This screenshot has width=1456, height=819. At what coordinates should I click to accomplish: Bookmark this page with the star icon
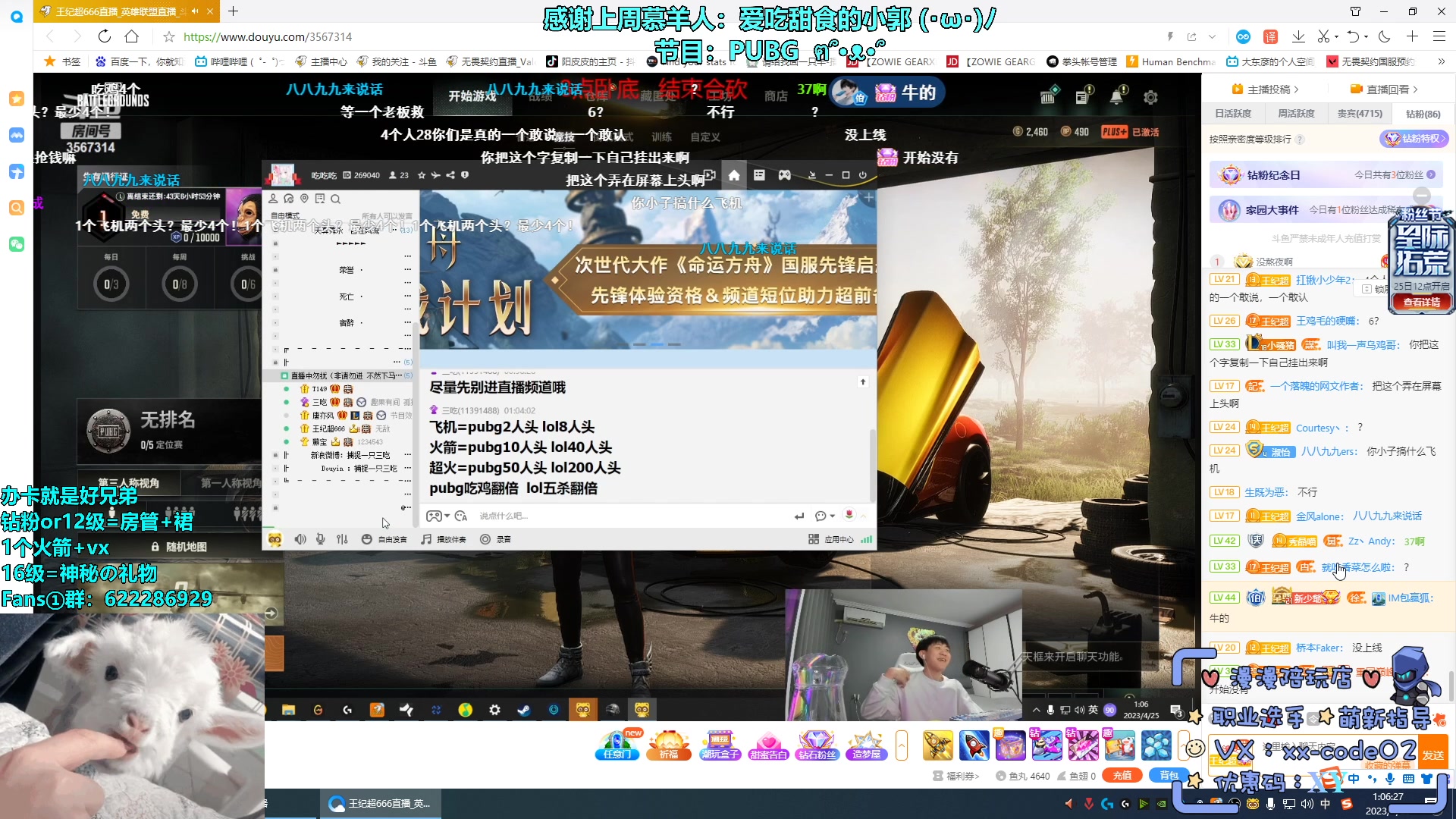point(169,36)
